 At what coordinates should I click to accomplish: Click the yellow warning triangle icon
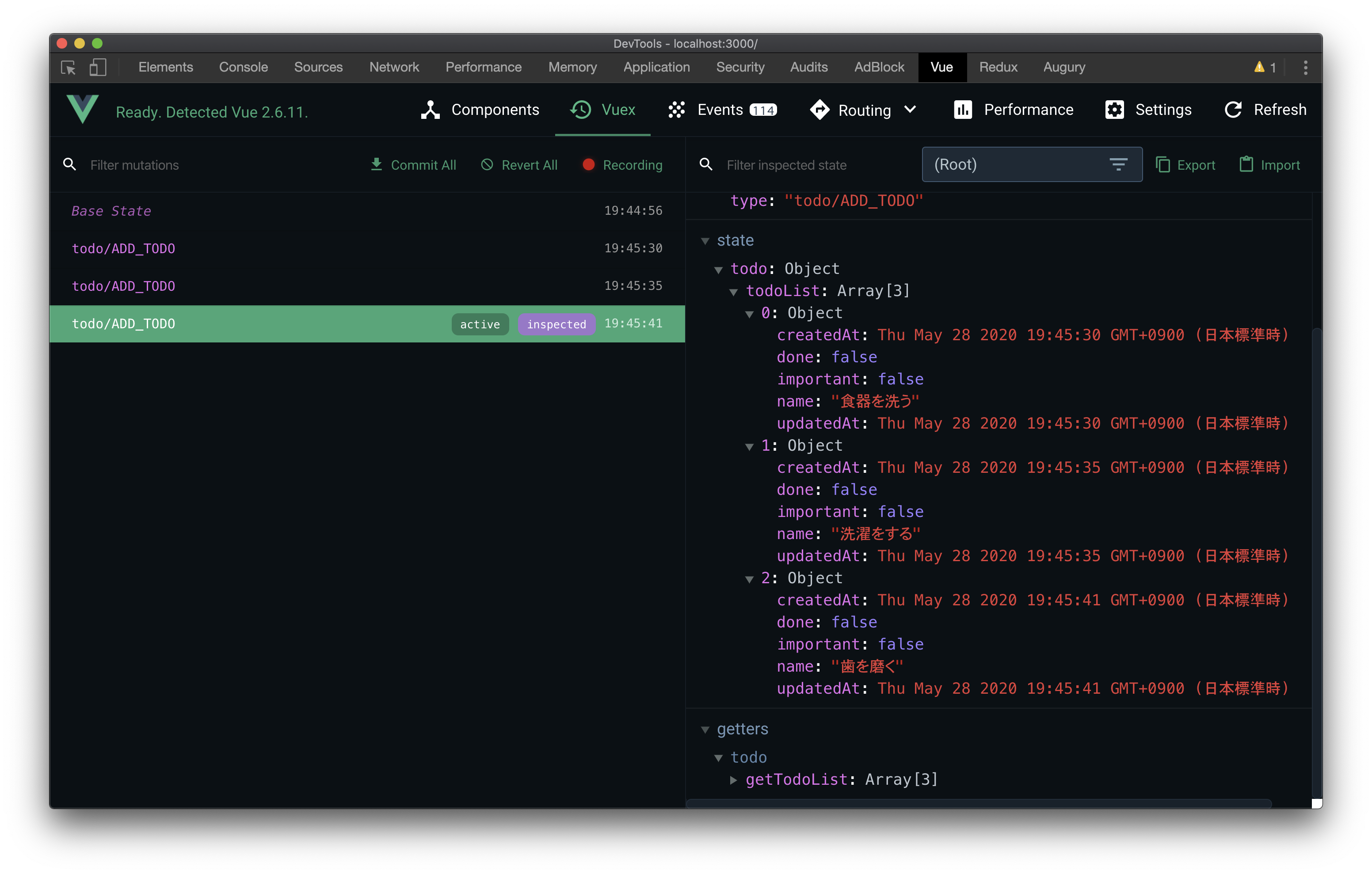(x=1259, y=67)
